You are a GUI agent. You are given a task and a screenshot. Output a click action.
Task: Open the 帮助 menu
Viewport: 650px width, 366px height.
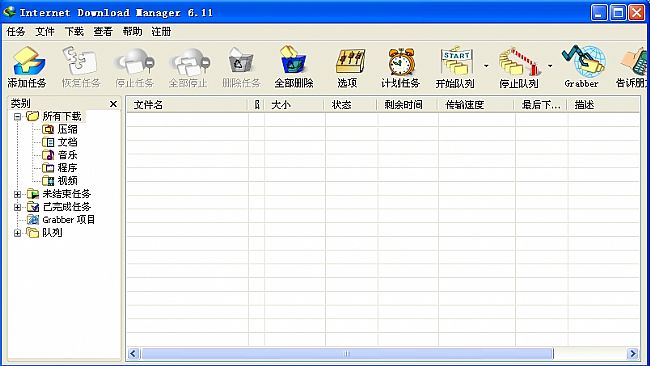click(x=132, y=32)
